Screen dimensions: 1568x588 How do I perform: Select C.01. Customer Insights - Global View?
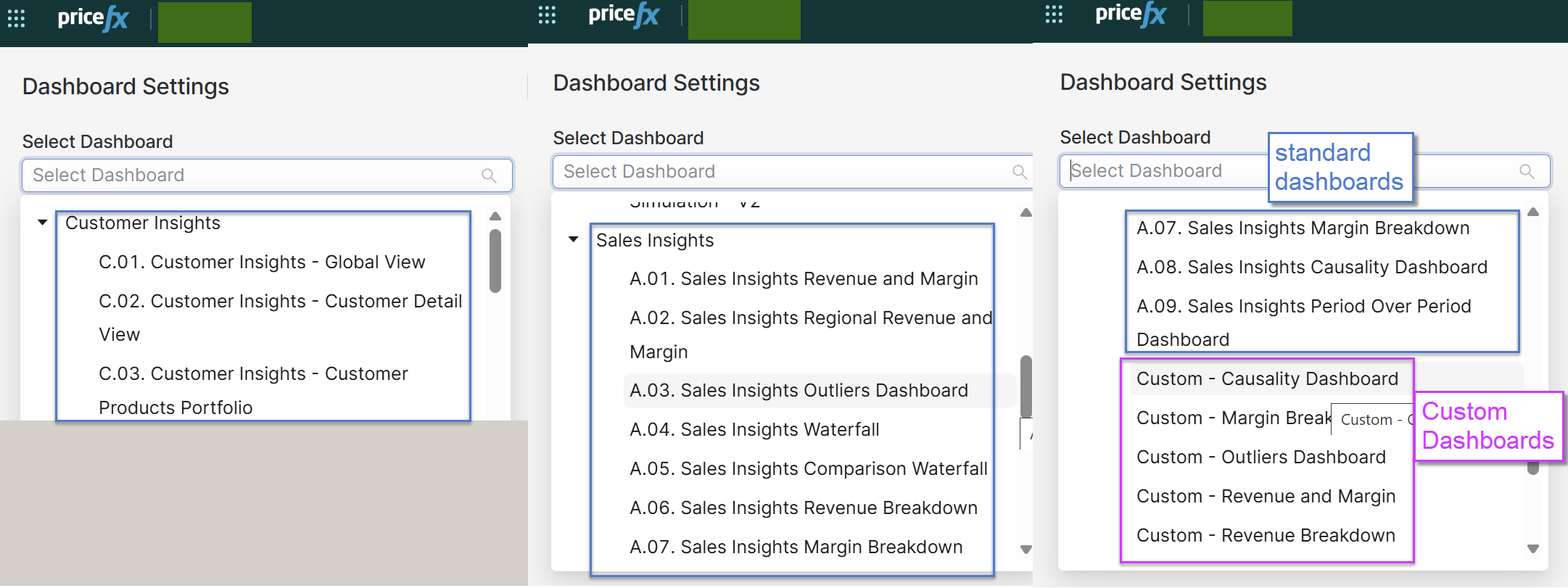click(x=262, y=262)
